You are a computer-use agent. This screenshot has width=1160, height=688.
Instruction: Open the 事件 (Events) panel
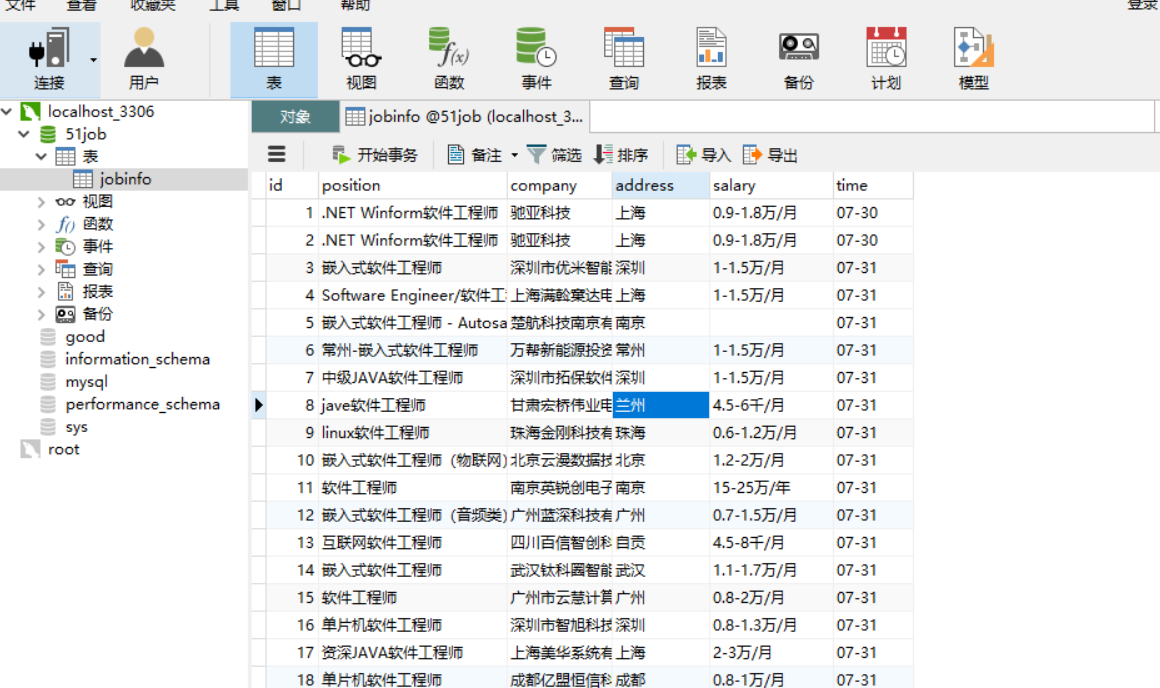pyautogui.click(x=536, y=58)
